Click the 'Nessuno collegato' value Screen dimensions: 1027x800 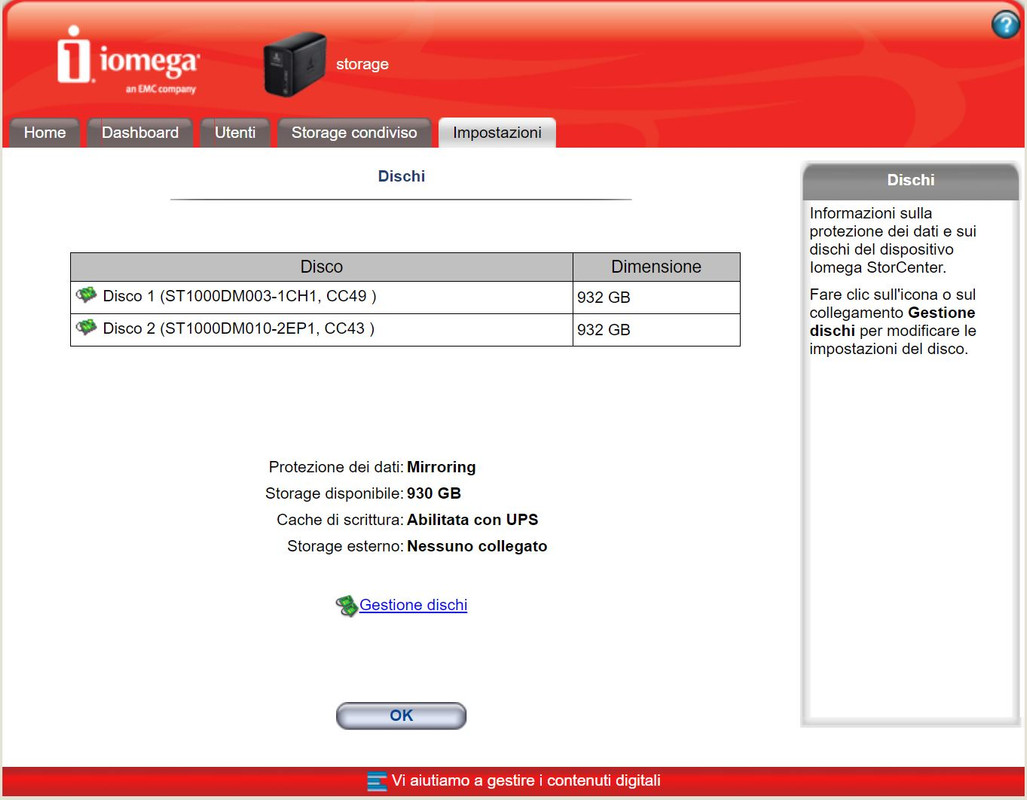(x=477, y=546)
